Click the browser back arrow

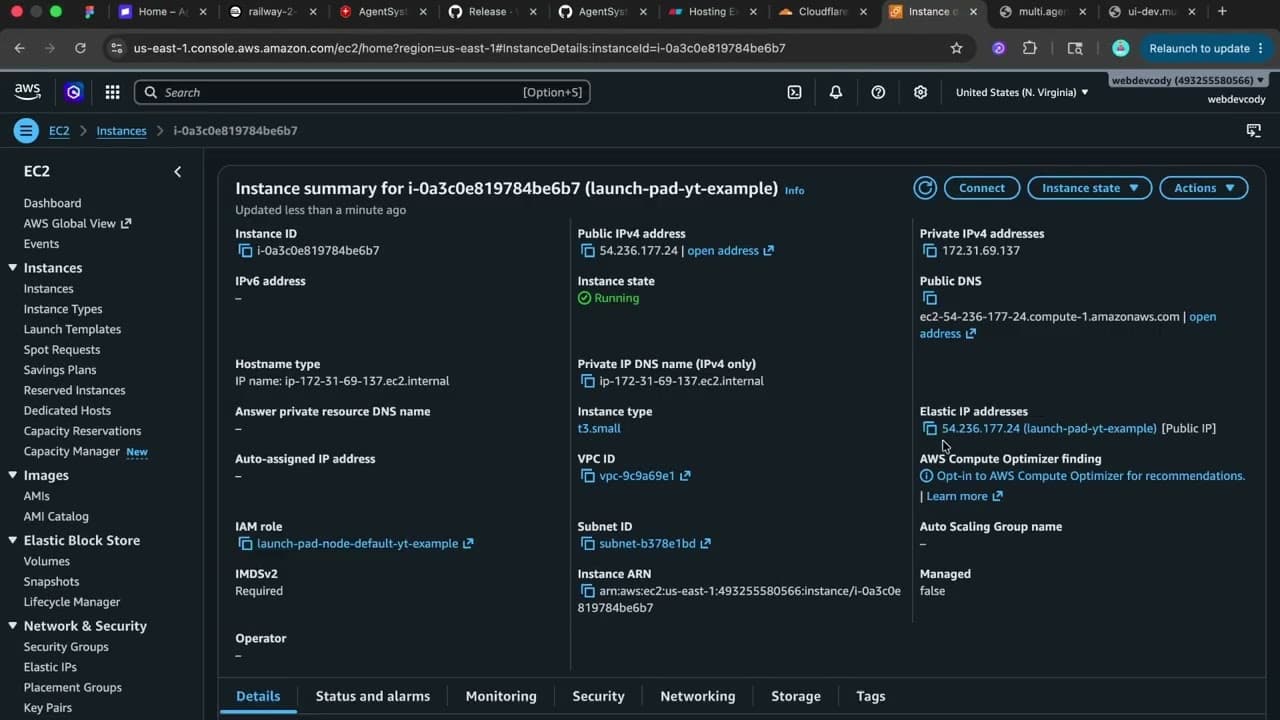[x=20, y=48]
